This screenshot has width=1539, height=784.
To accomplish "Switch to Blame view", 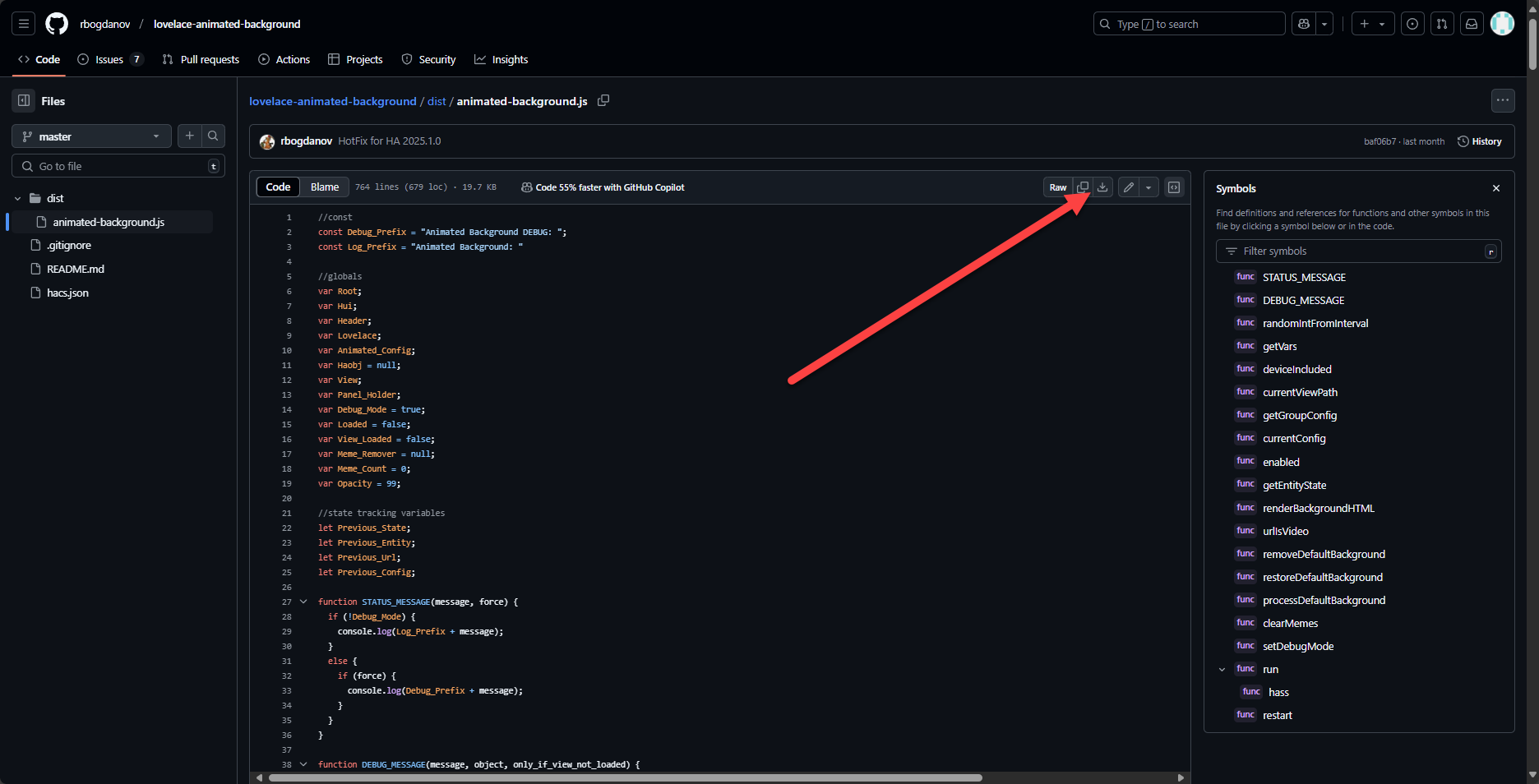I will pyautogui.click(x=325, y=187).
